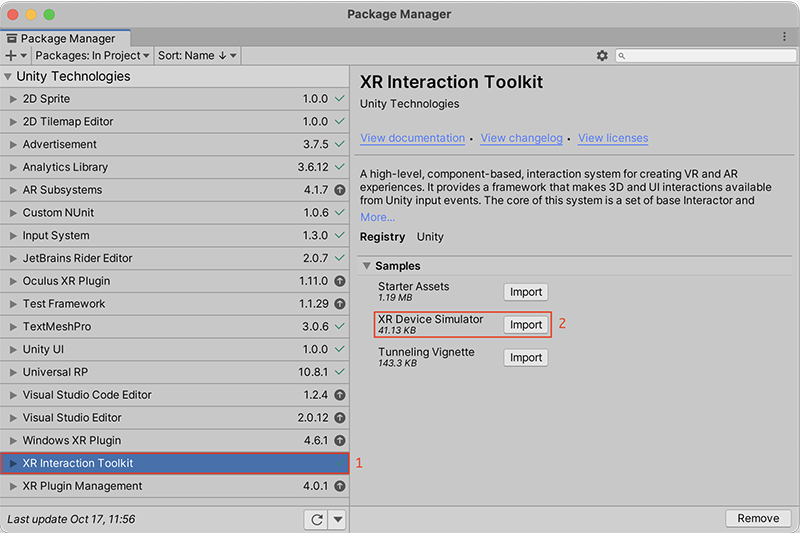Open the dropdown arrow beside refresh button
The width and height of the screenshot is (800, 533).
tap(338, 519)
